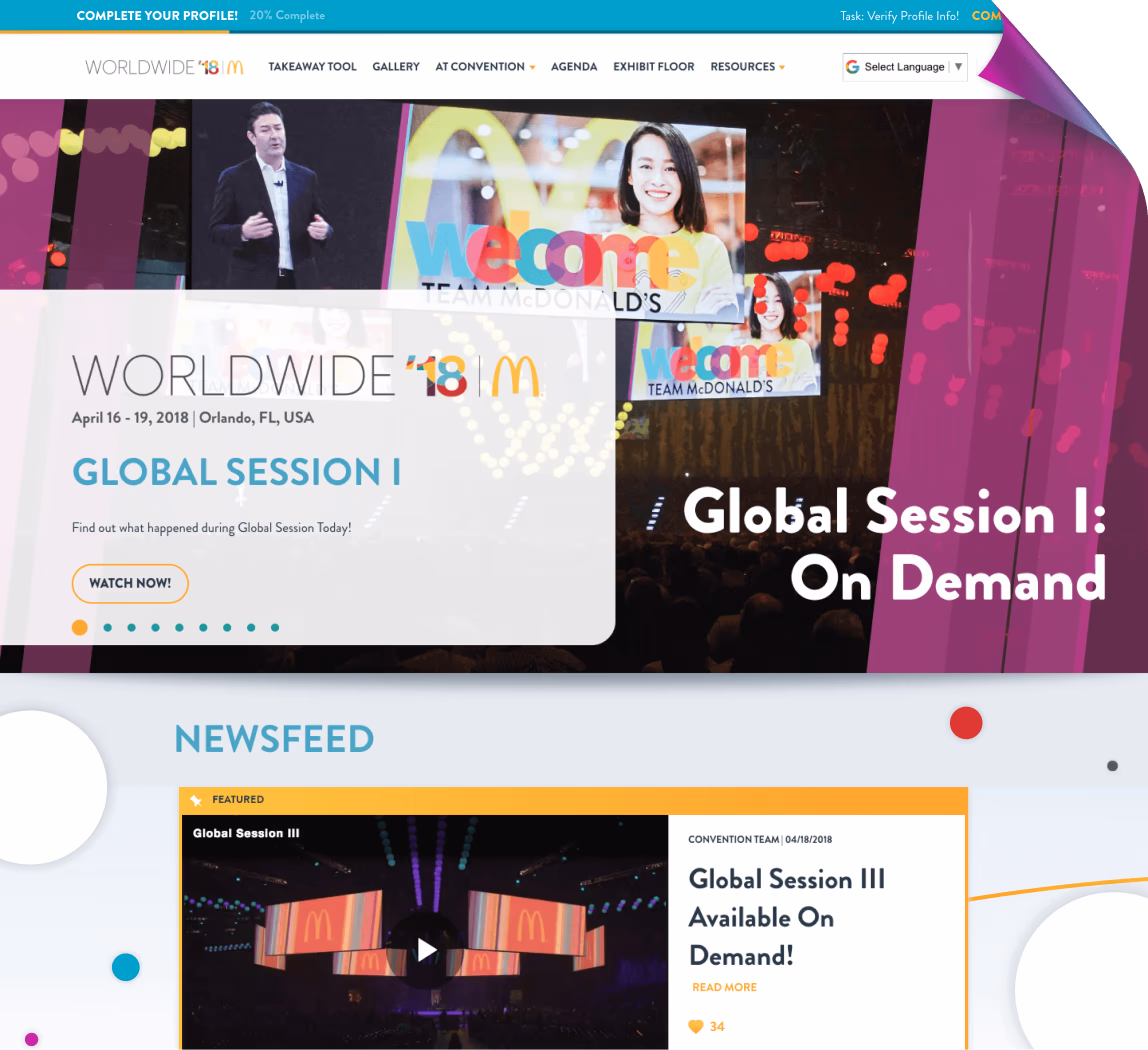1148x1050 pixels.
Task: Open the Takeaway Tool page
Action: click(x=312, y=66)
